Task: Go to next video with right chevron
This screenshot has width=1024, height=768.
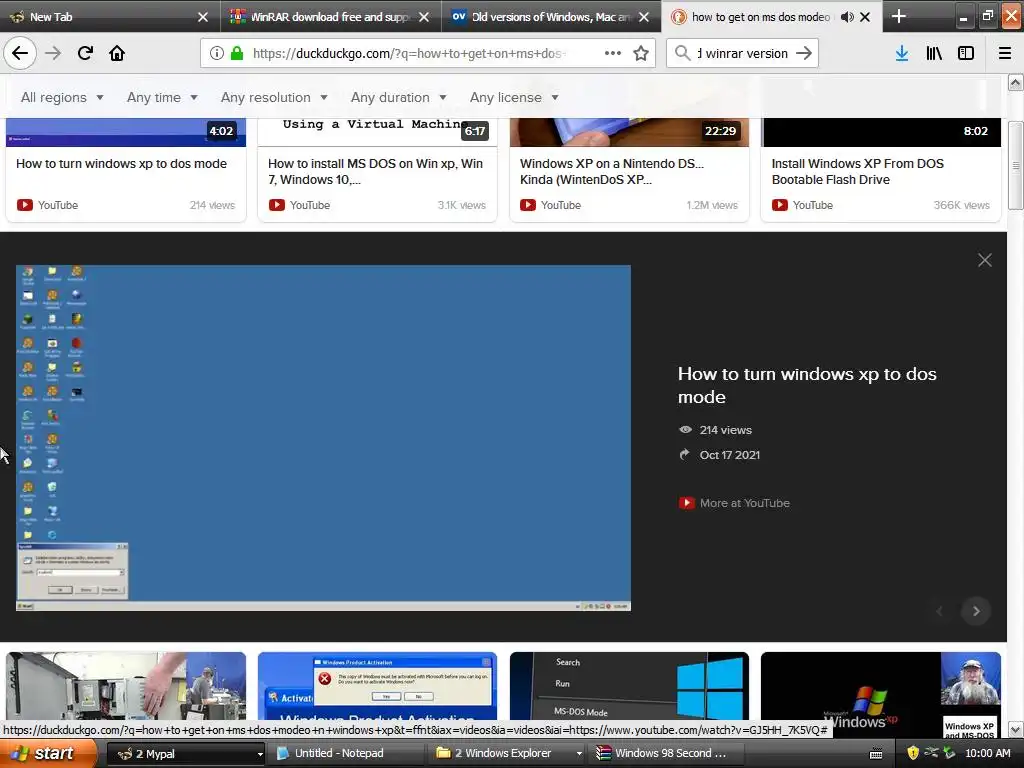Action: point(976,611)
